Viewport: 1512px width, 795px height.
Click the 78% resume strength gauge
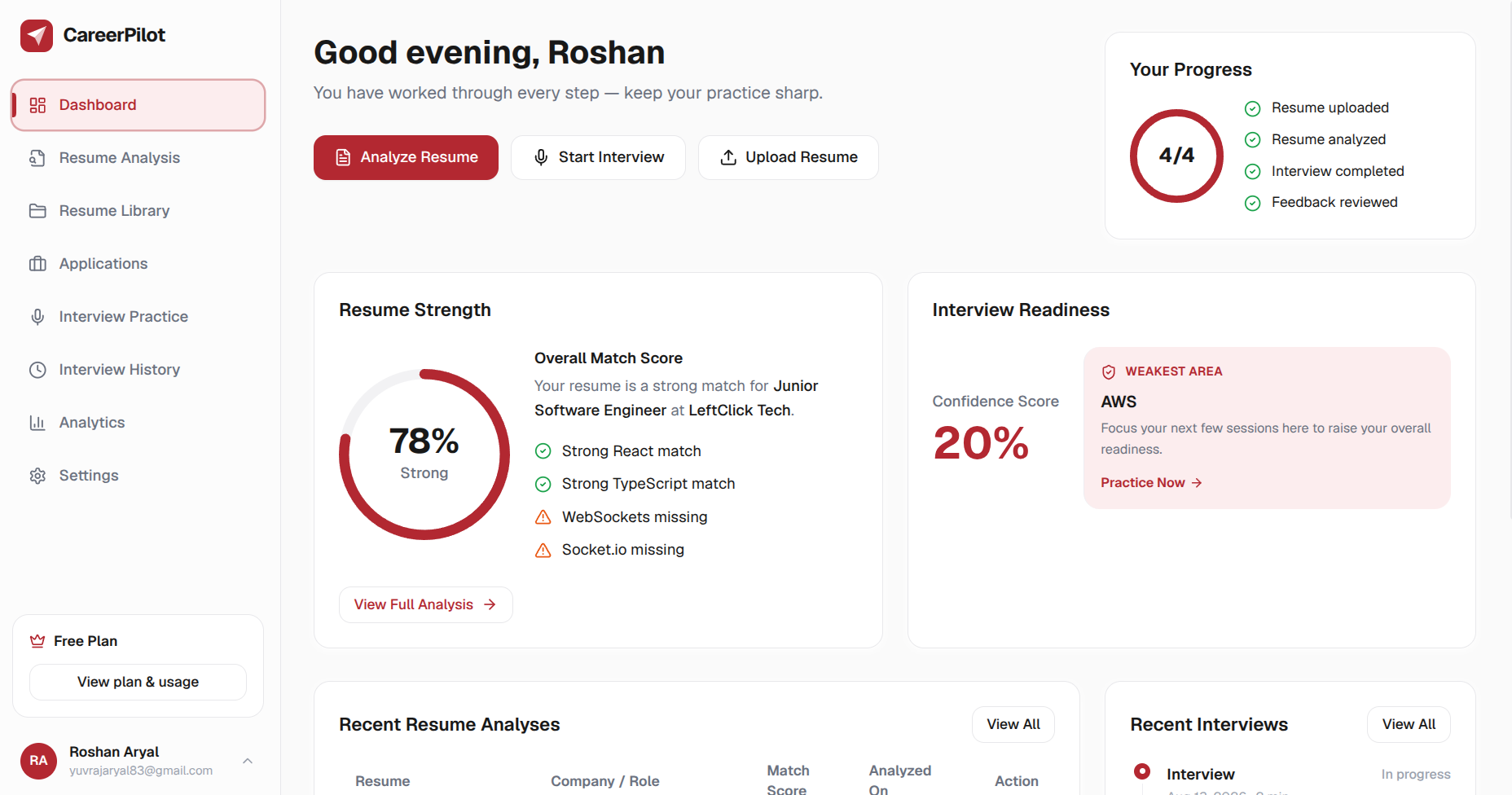(x=424, y=455)
